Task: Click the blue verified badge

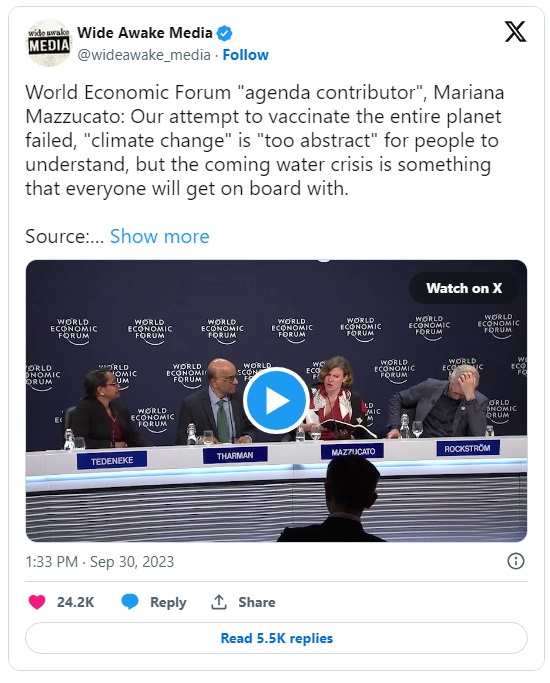Action: tap(225, 33)
